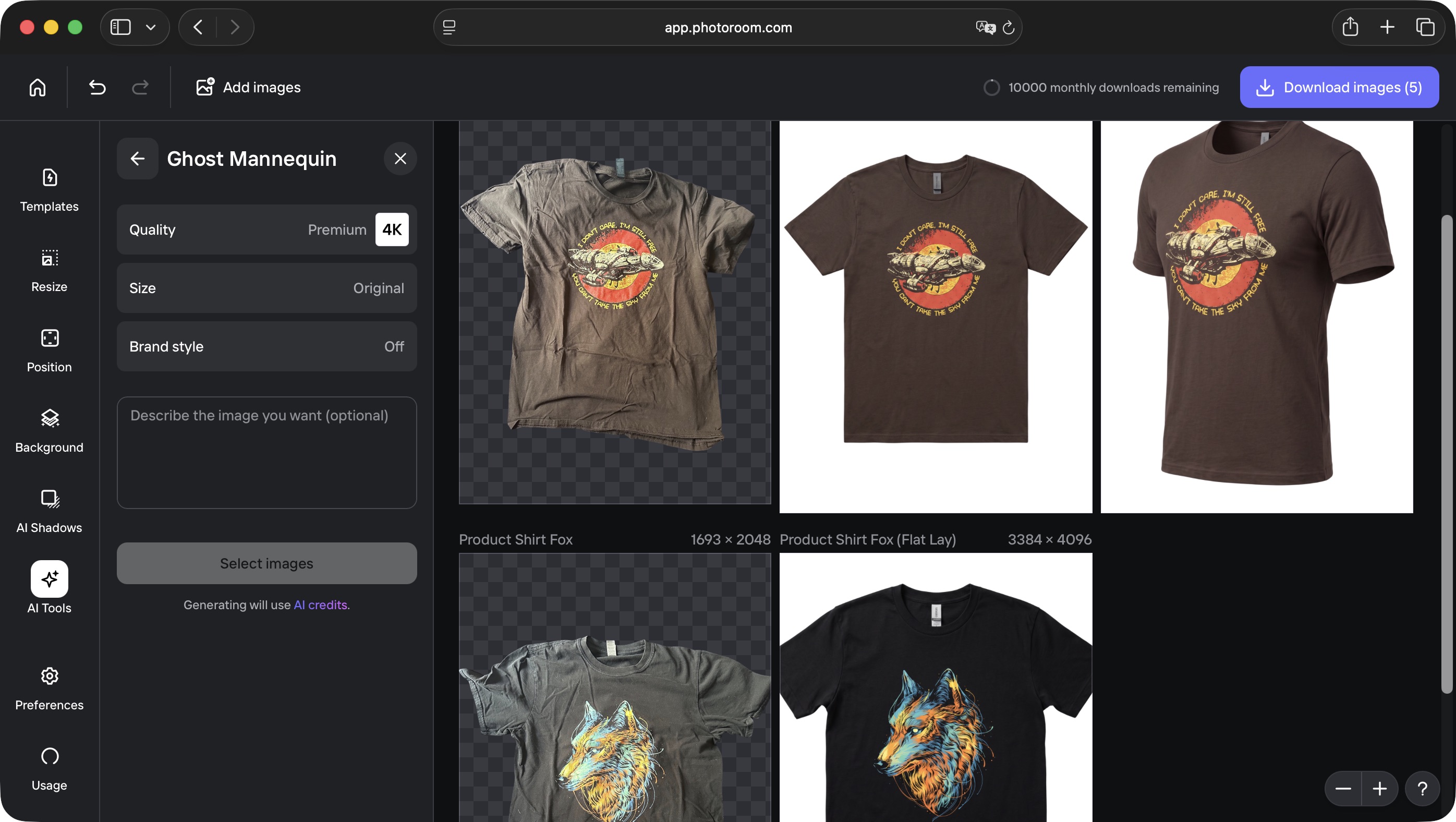Open the AI Shadows tool
Viewport: 1456px width, 822px height.
click(x=49, y=512)
